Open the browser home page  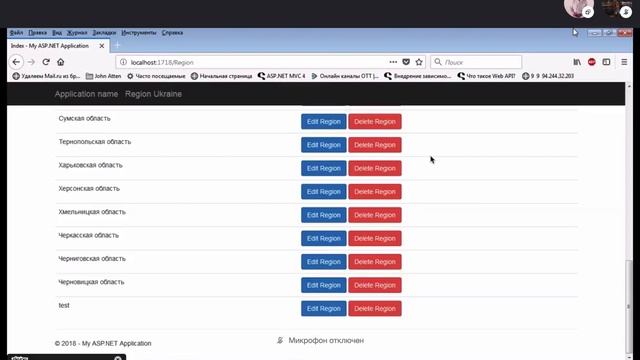[x=60, y=62]
